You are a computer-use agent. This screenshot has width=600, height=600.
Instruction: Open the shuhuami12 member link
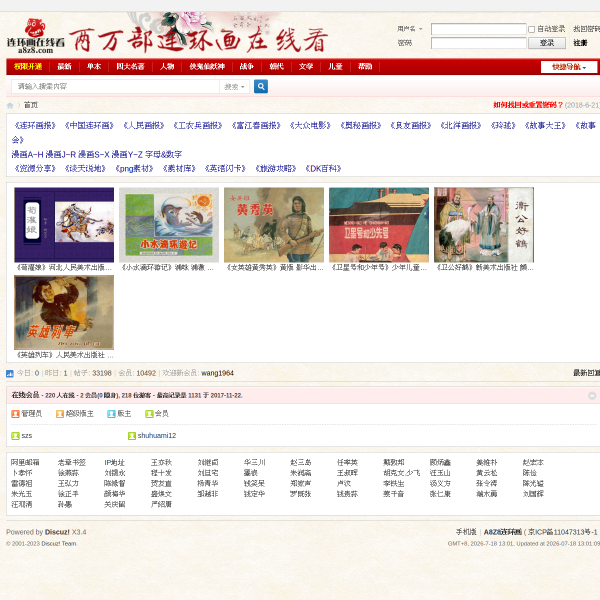point(157,436)
